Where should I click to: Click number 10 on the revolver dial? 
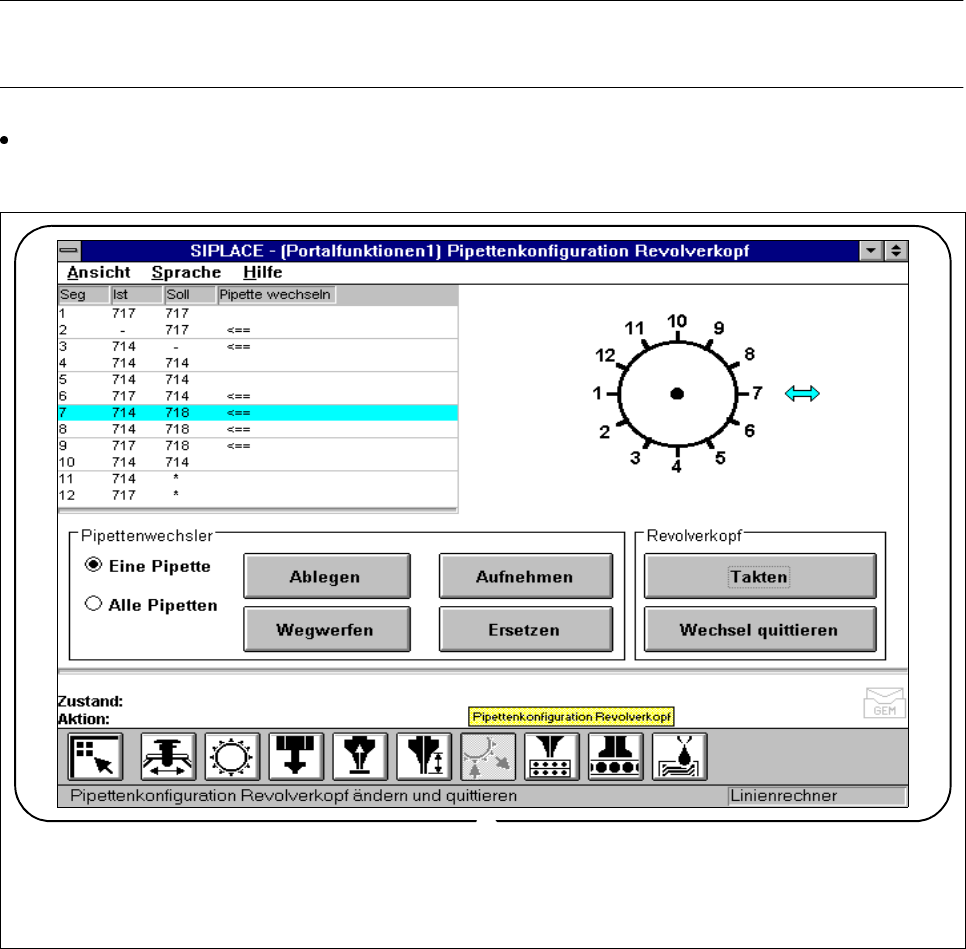[676, 321]
